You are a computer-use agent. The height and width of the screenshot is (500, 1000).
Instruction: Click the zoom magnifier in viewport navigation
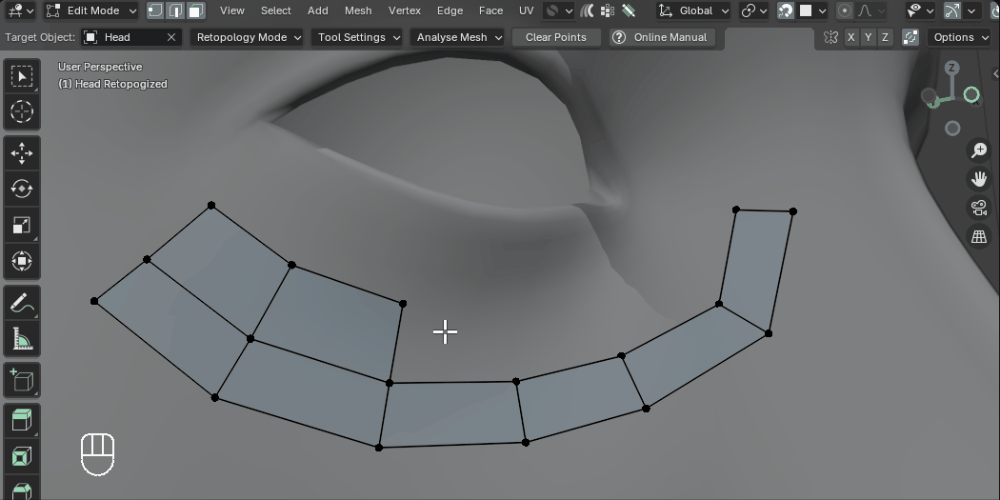979,151
